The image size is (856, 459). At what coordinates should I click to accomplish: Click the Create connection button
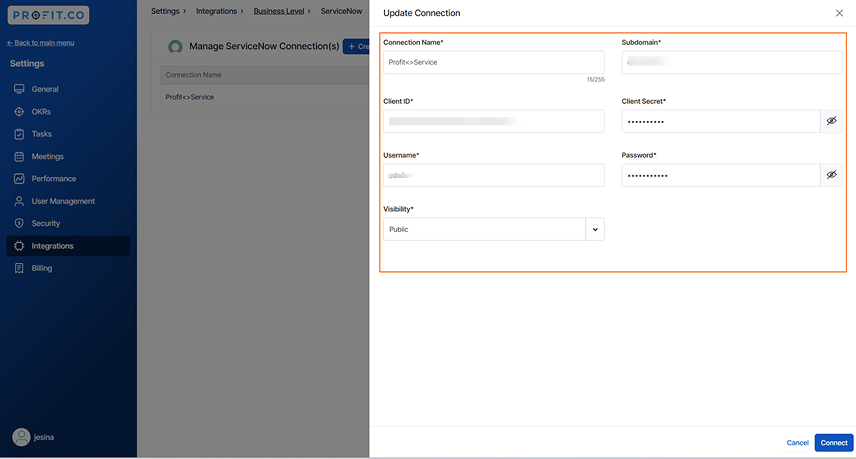356,46
